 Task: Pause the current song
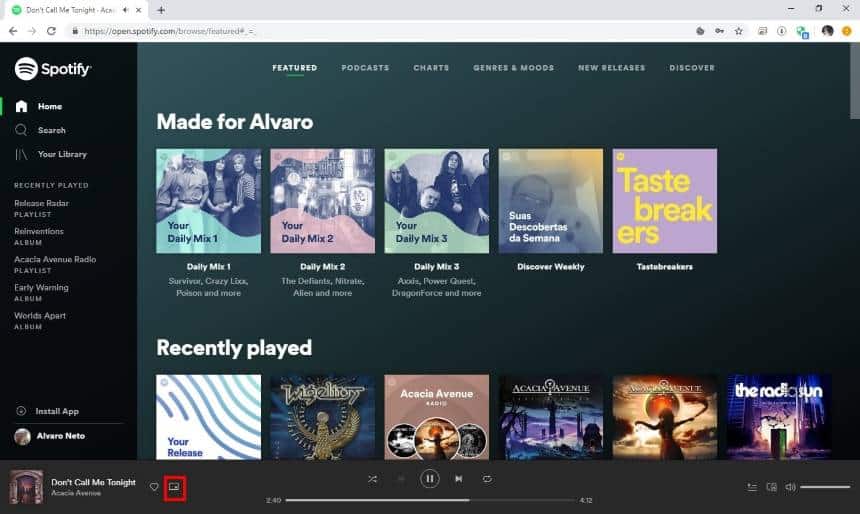[x=429, y=479]
